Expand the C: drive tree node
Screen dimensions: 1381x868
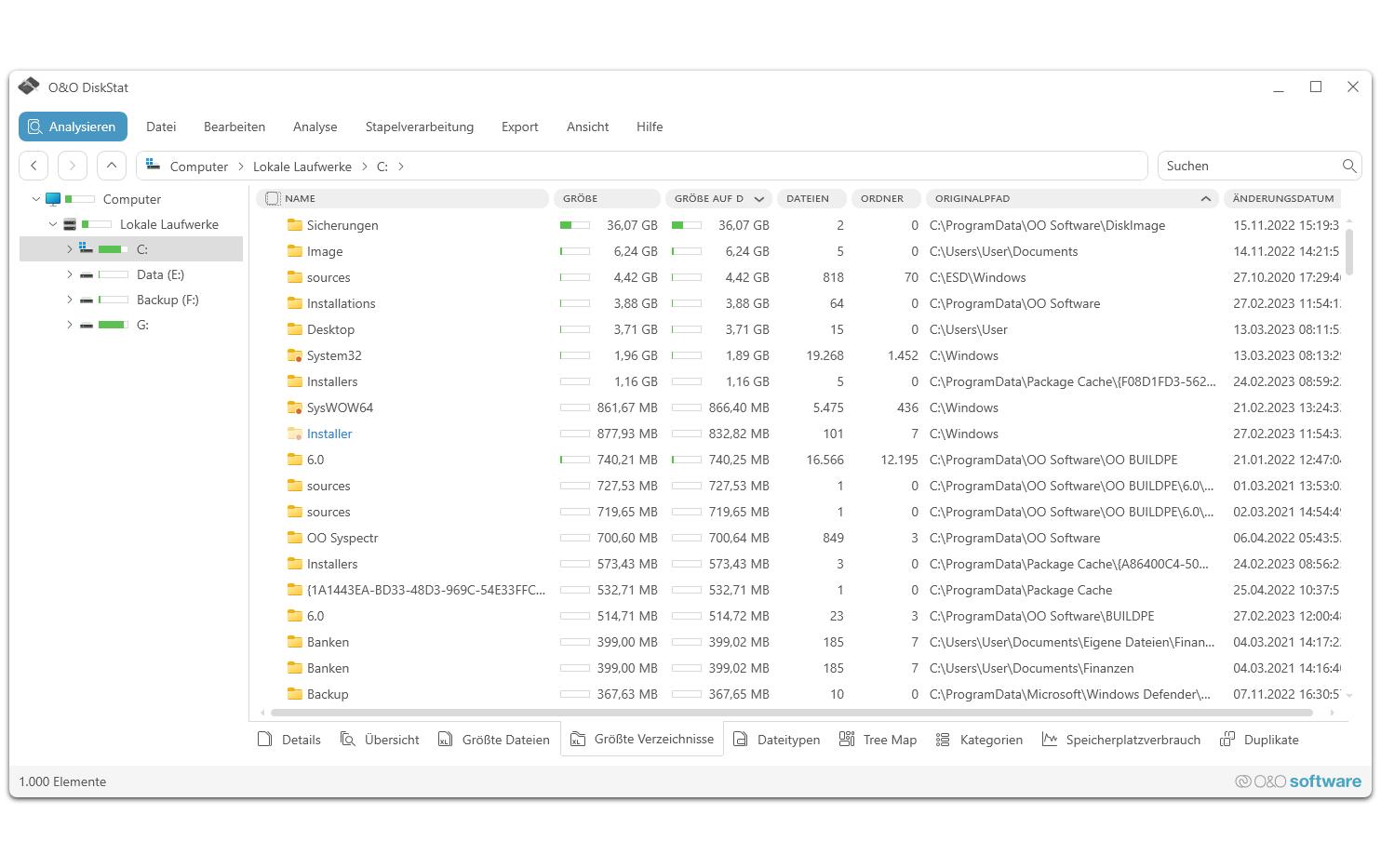click(70, 249)
